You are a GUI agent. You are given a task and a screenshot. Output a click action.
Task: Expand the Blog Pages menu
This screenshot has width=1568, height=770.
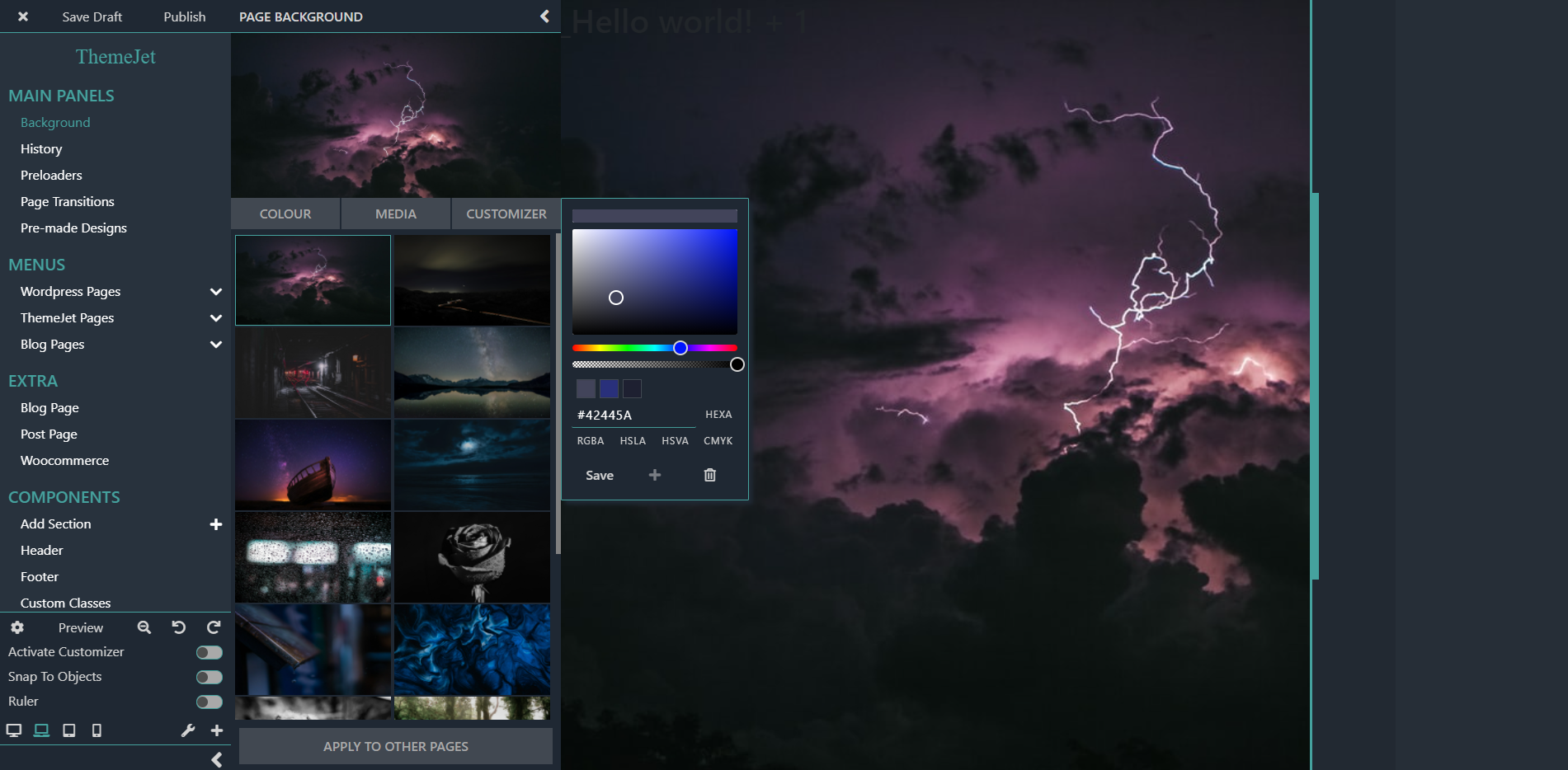[215, 345]
